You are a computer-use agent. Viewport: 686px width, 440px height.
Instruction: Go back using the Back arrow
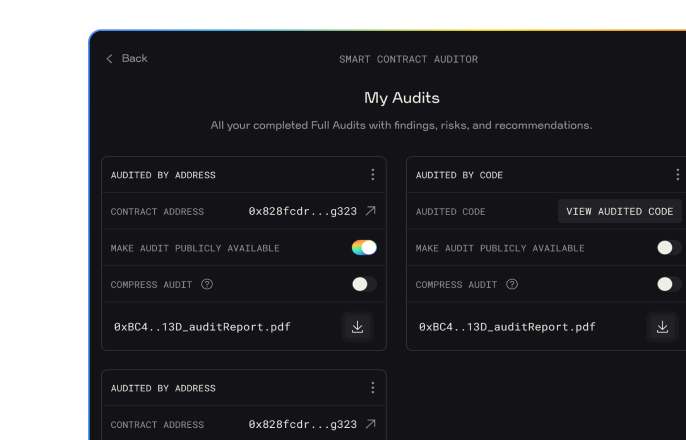(x=109, y=59)
